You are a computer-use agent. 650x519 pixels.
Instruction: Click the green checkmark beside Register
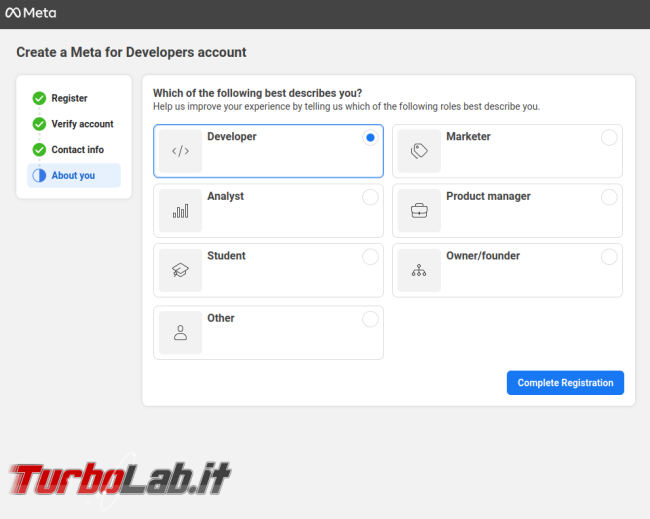coord(39,98)
